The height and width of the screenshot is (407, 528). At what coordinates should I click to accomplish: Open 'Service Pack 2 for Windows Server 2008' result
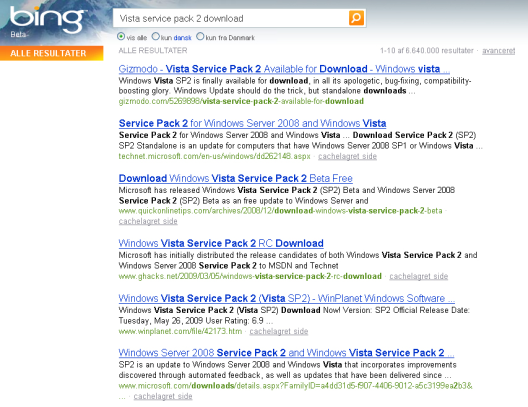click(252, 123)
